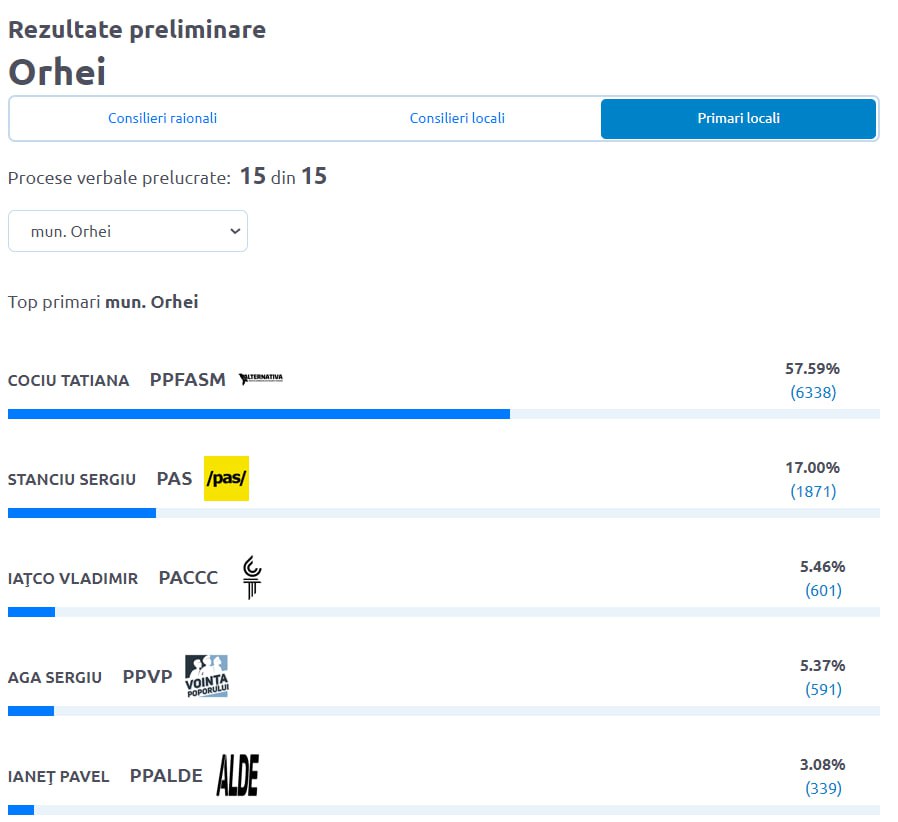The width and height of the screenshot is (898, 822).
Task: Click the chevron arrow in locality selector
Action: 235,231
